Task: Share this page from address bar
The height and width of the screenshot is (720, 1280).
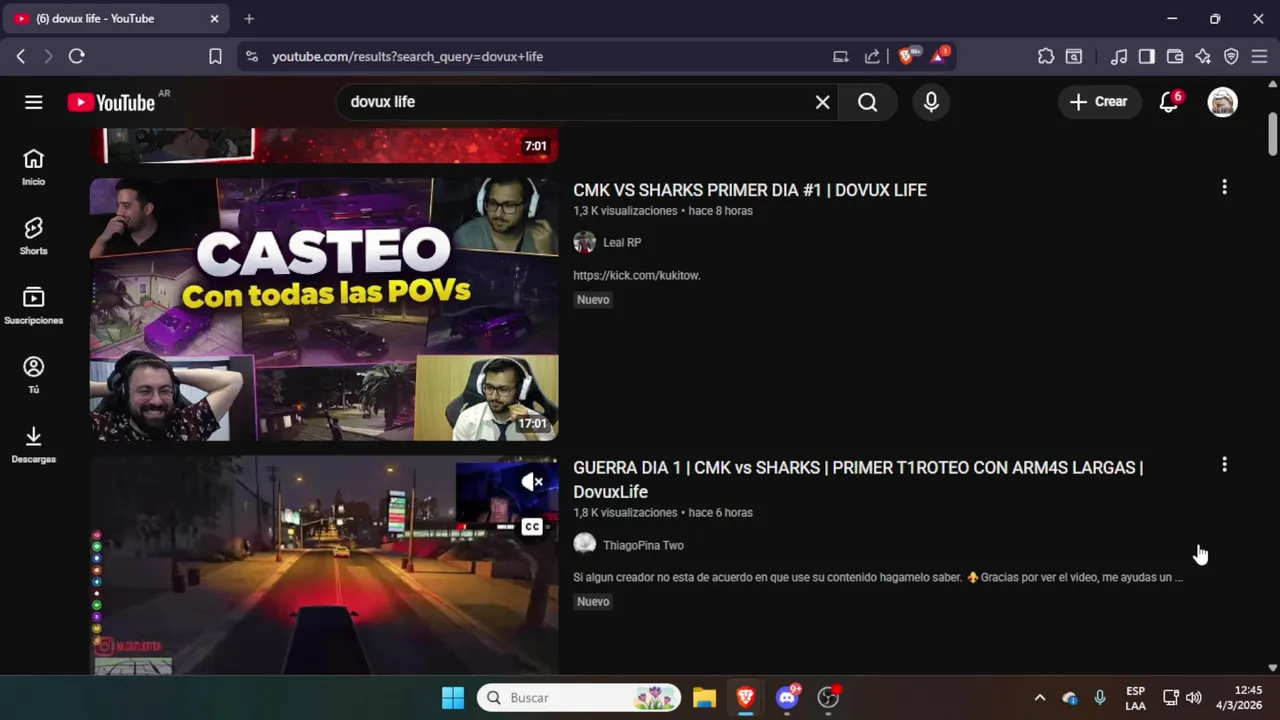Action: pyautogui.click(x=872, y=57)
